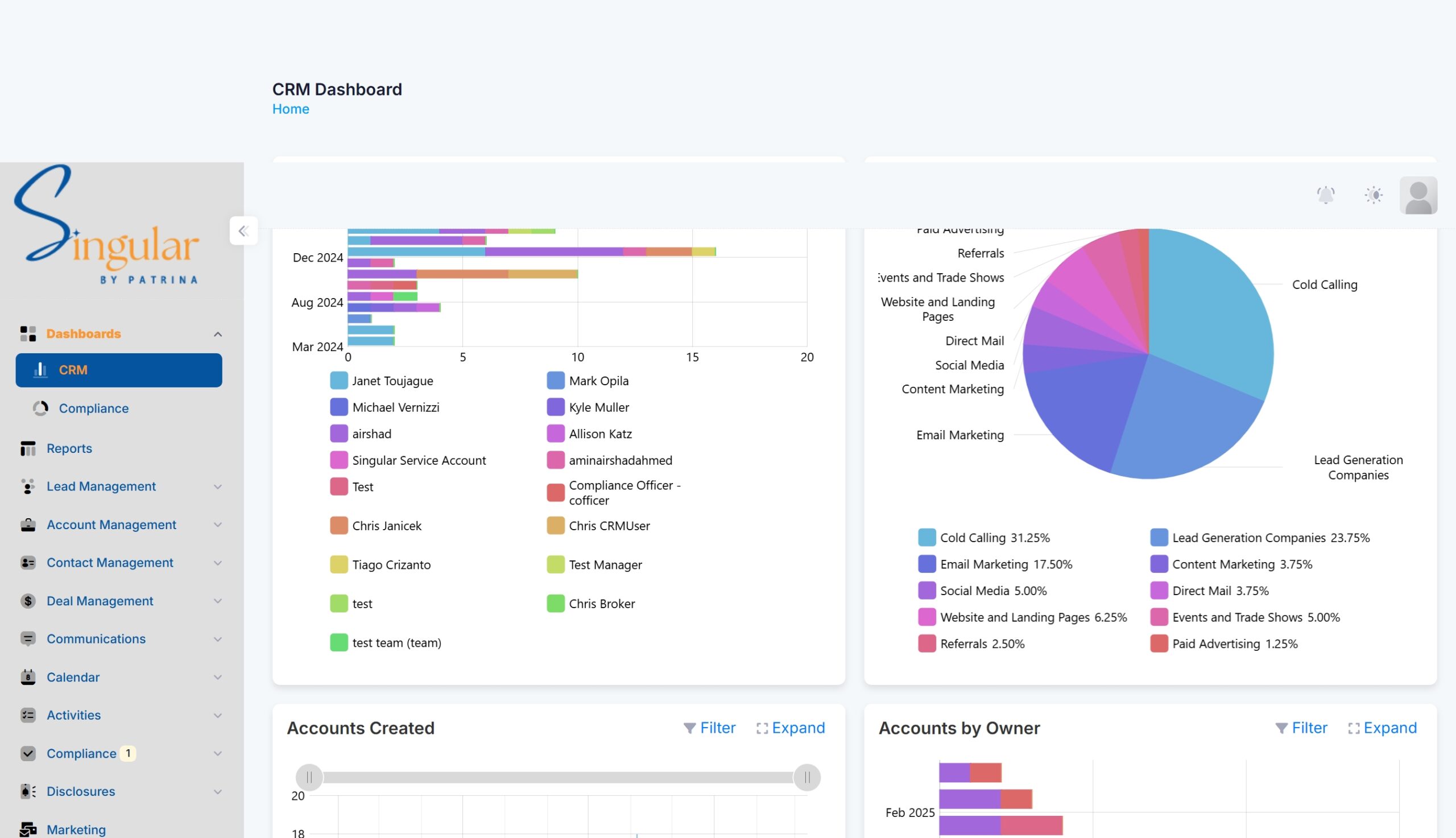
Task: Click the Deal Management dollar icon
Action: tap(28, 601)
